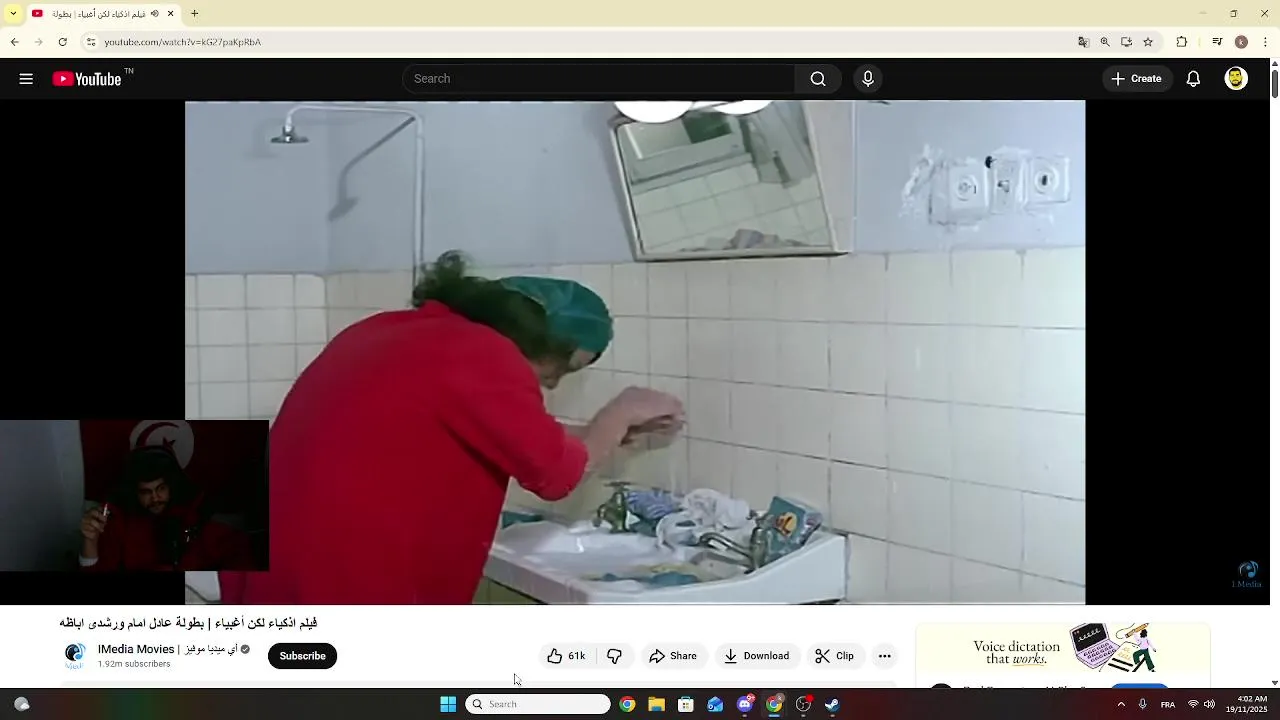1280x720 pixels.
Task: Open more actions three-dot menu
Action: 884,656
